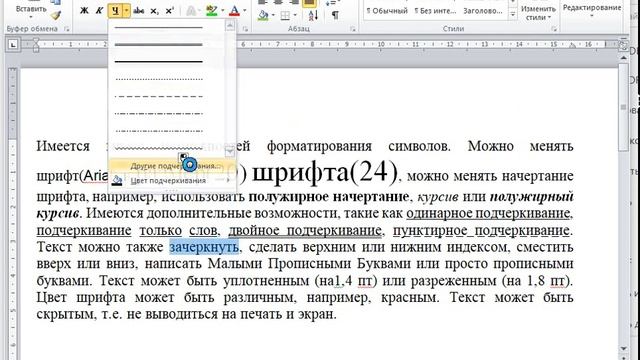Toggle underline (Ч) button
This screenshot has width=640, height=360.
pyautogui.click(x=116, y=11)
